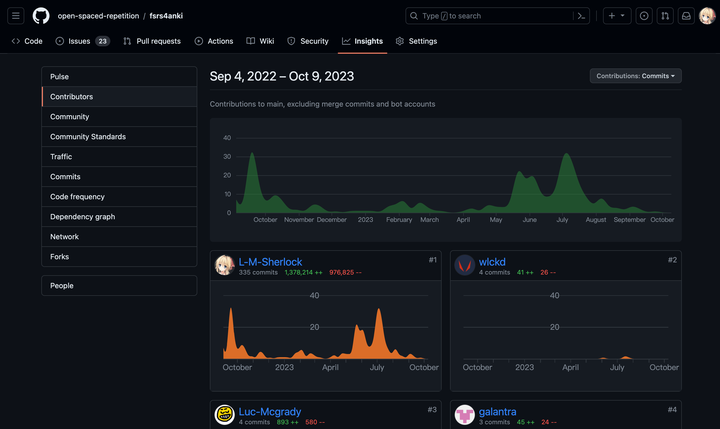Open the Contributions: Commits dropdown

(x=636, y=76)
